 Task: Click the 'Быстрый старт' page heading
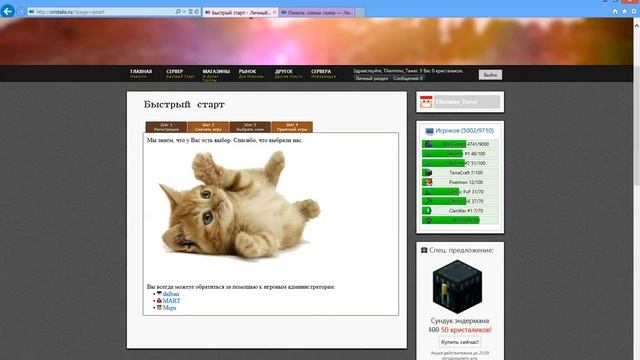coord(184,104)
